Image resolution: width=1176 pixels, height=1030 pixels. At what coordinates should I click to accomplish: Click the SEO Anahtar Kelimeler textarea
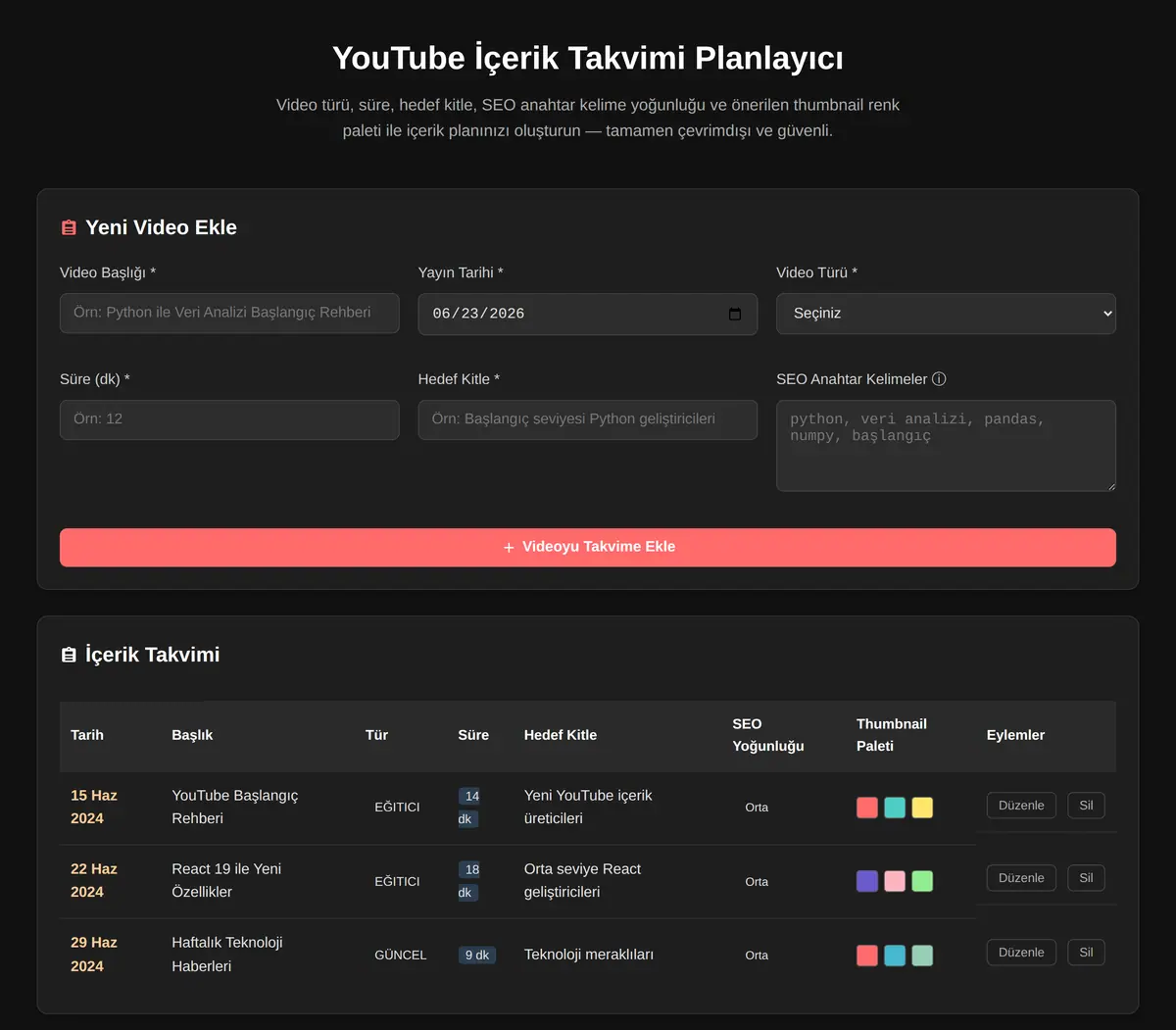(946, 445)
